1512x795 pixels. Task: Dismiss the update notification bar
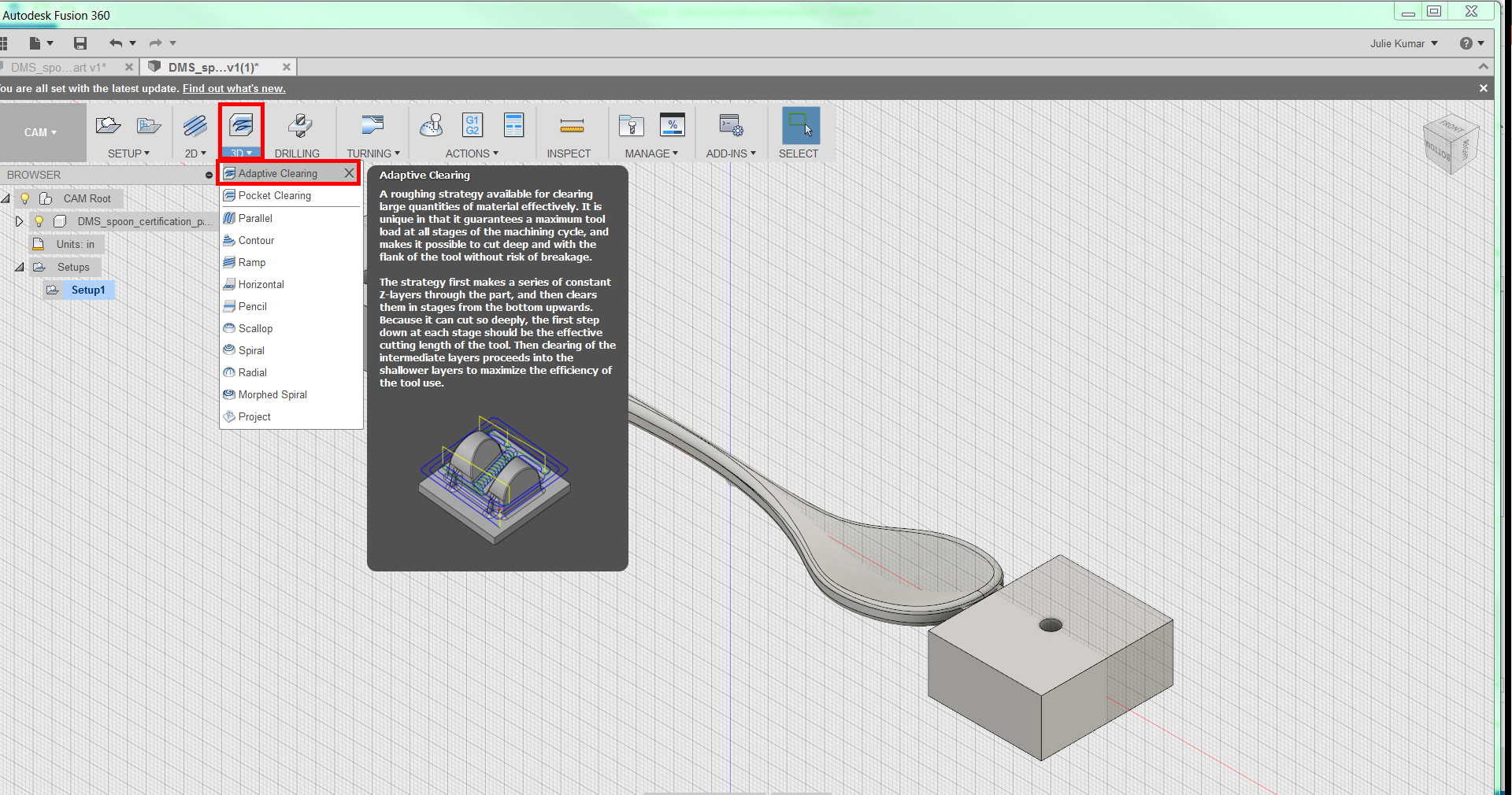pos(1484,88)
